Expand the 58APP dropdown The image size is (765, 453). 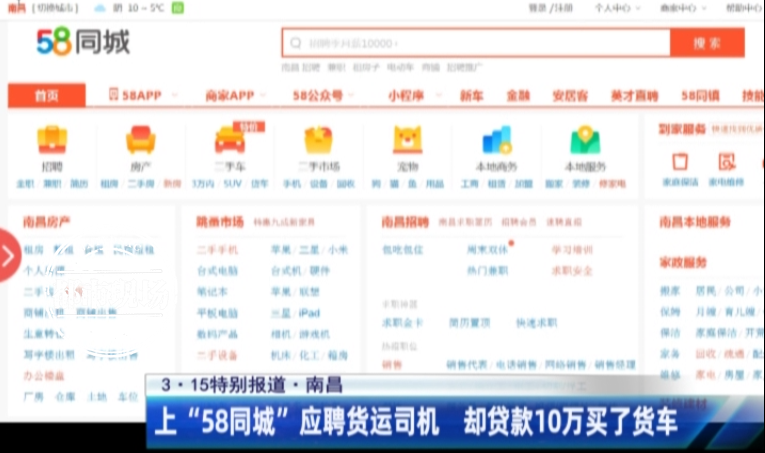tap(174, 95)
